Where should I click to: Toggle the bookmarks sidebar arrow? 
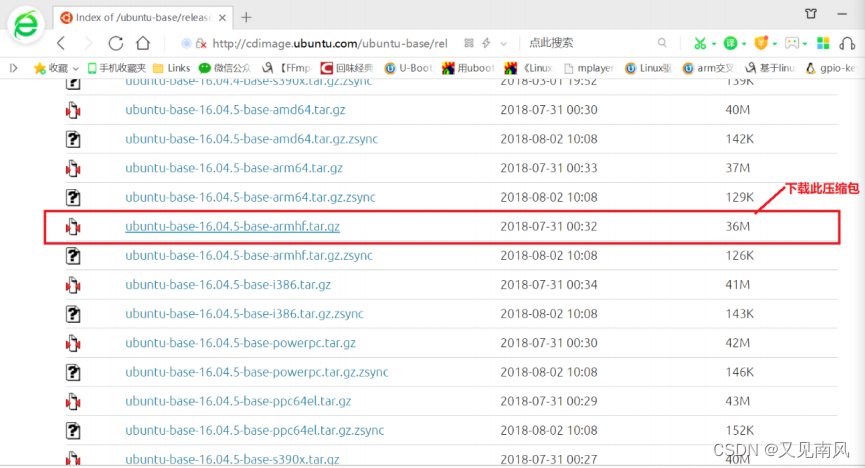point(14,68)
